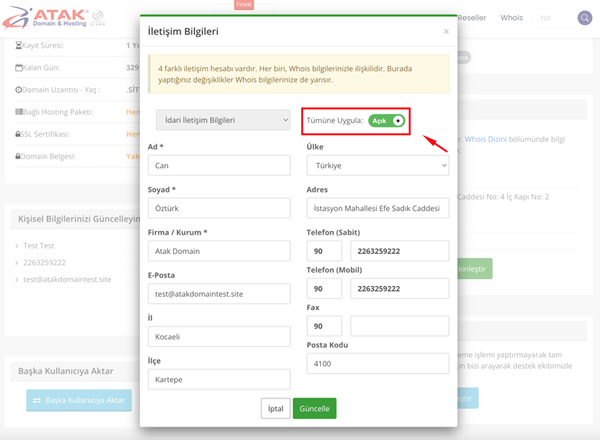The width and height of the screenshot is (600, 440).
Task: Click the Soyad surname field
Action: [219, 209]
